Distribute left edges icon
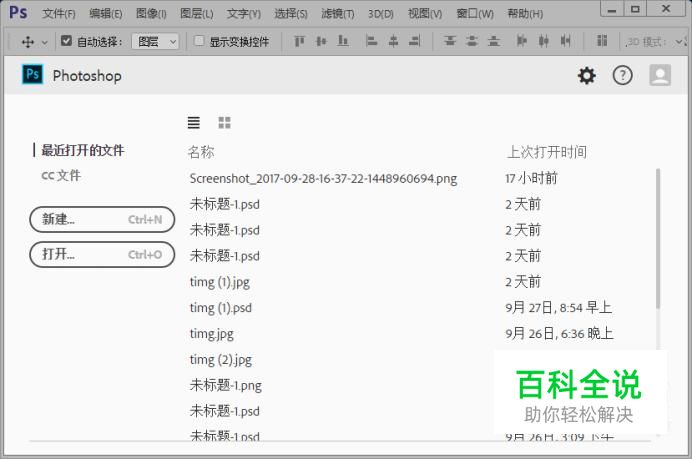 coord(522,41)
